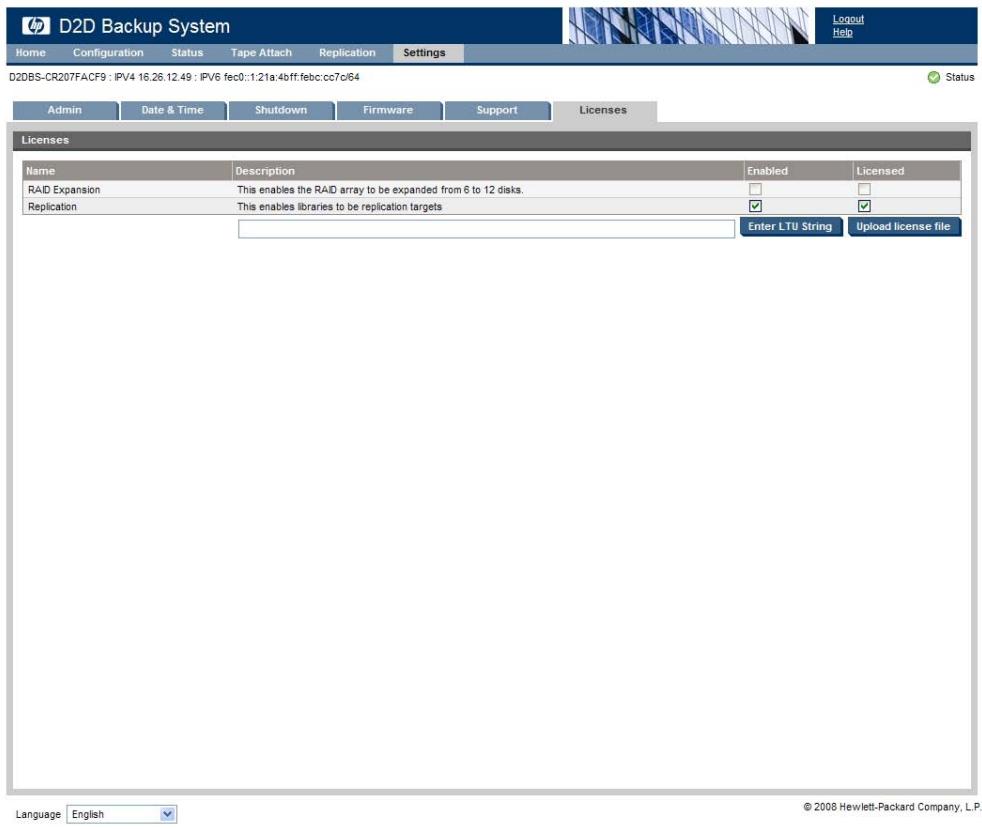Click the building banner image
The image size is (982, 829).
point(688,26)
